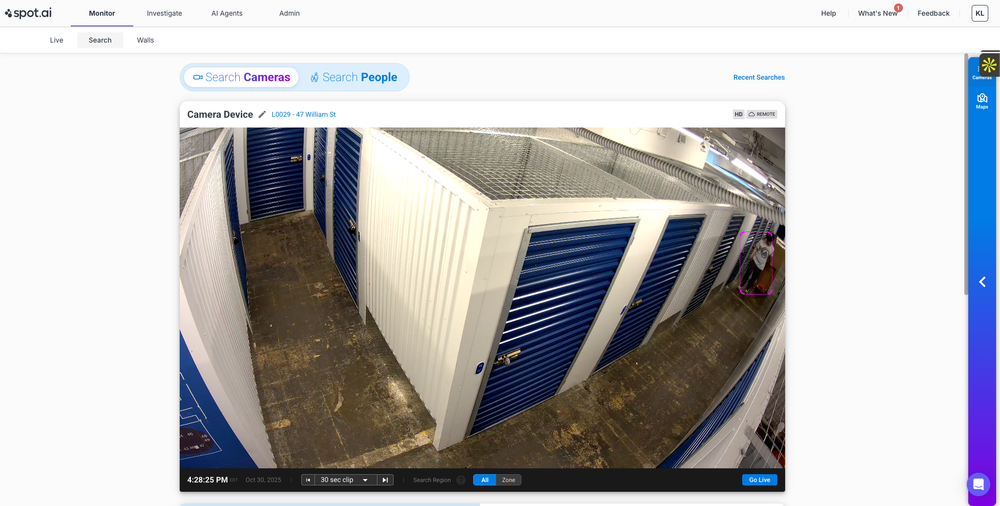
Task: Click the Search Region help question icon
Action: pos(461,480)
